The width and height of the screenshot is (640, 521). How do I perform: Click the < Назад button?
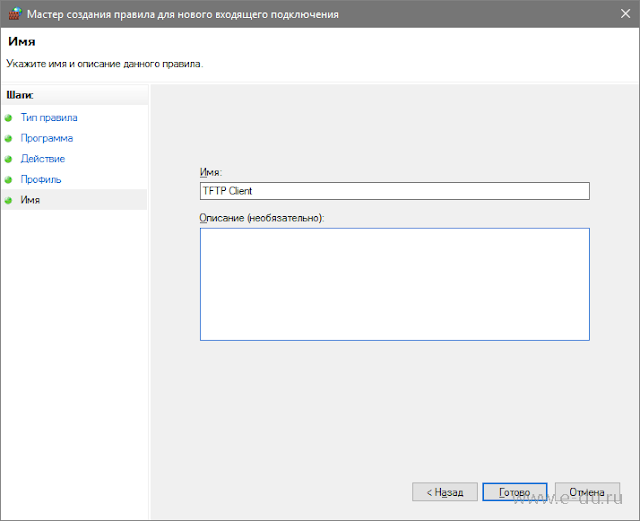click(x=444, y=492)
